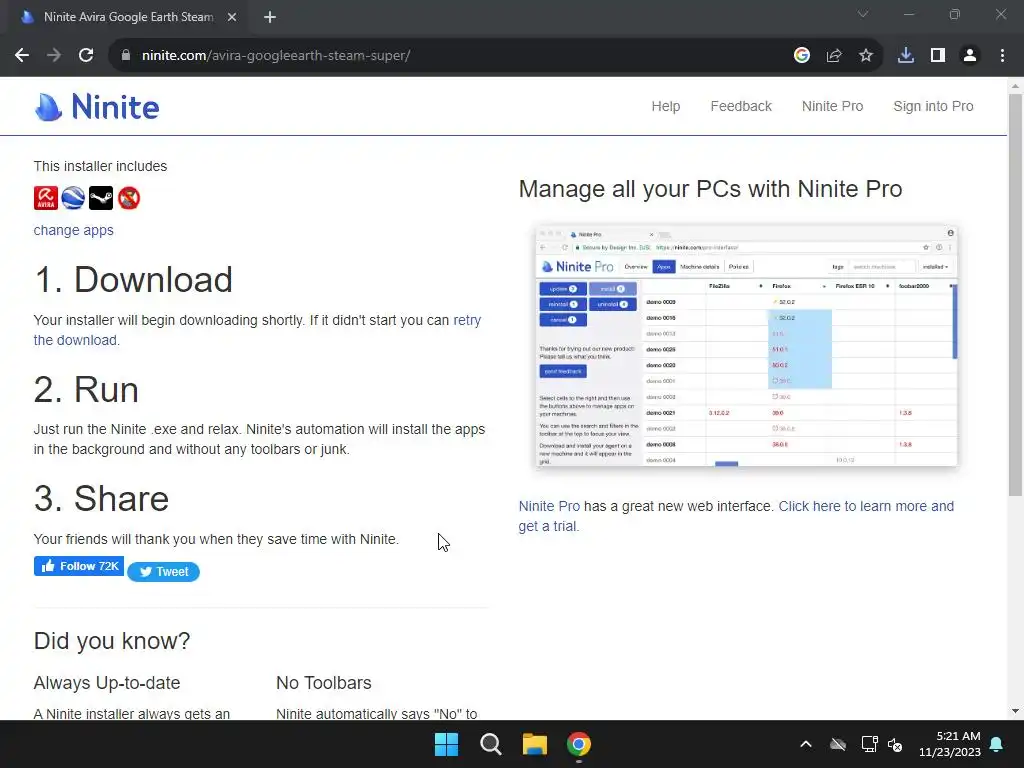Click the 'This installer includes' text
Screen dimensions: 1024x768
point(100,167)
